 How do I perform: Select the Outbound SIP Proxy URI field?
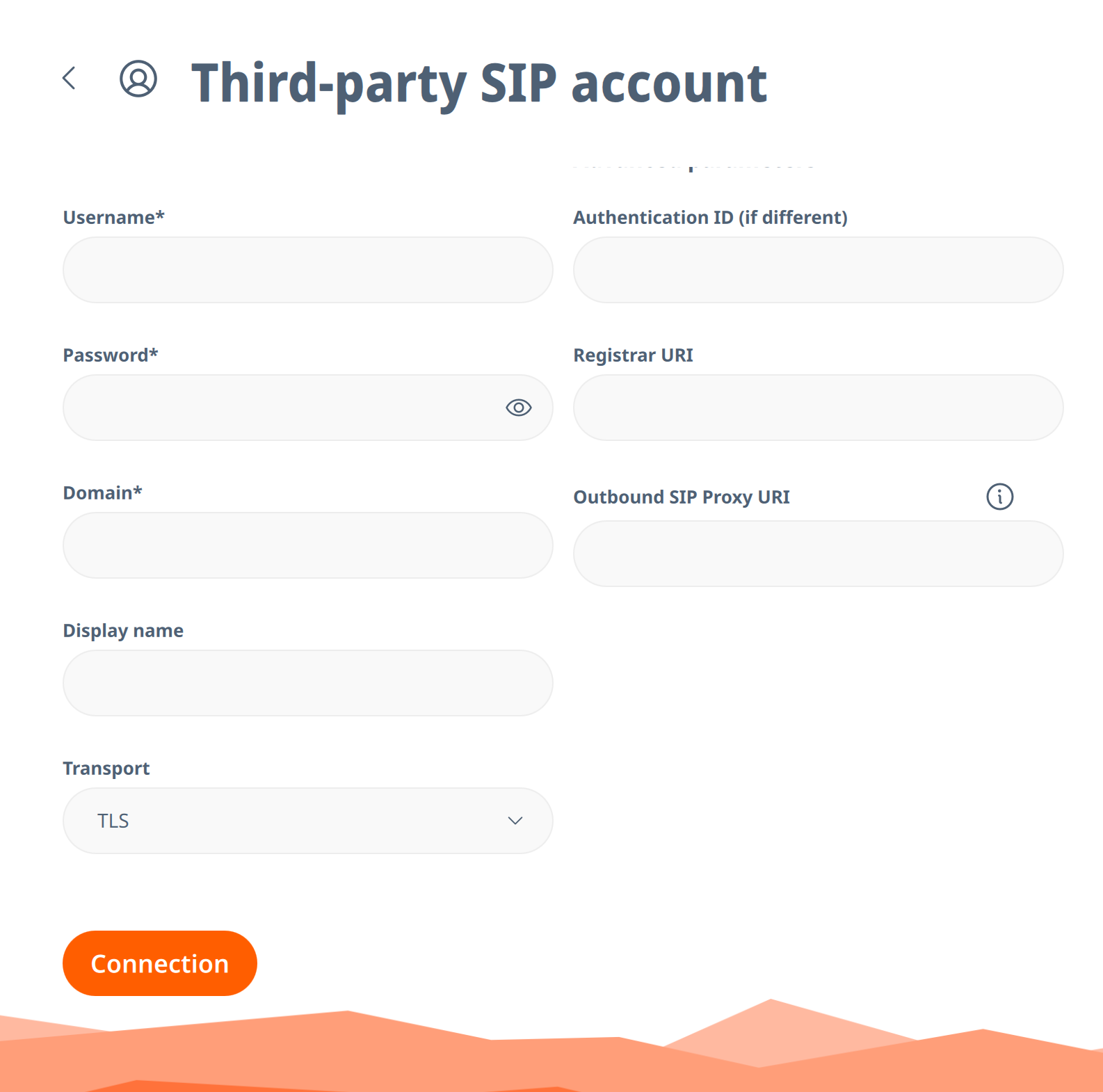pos(817,553)
